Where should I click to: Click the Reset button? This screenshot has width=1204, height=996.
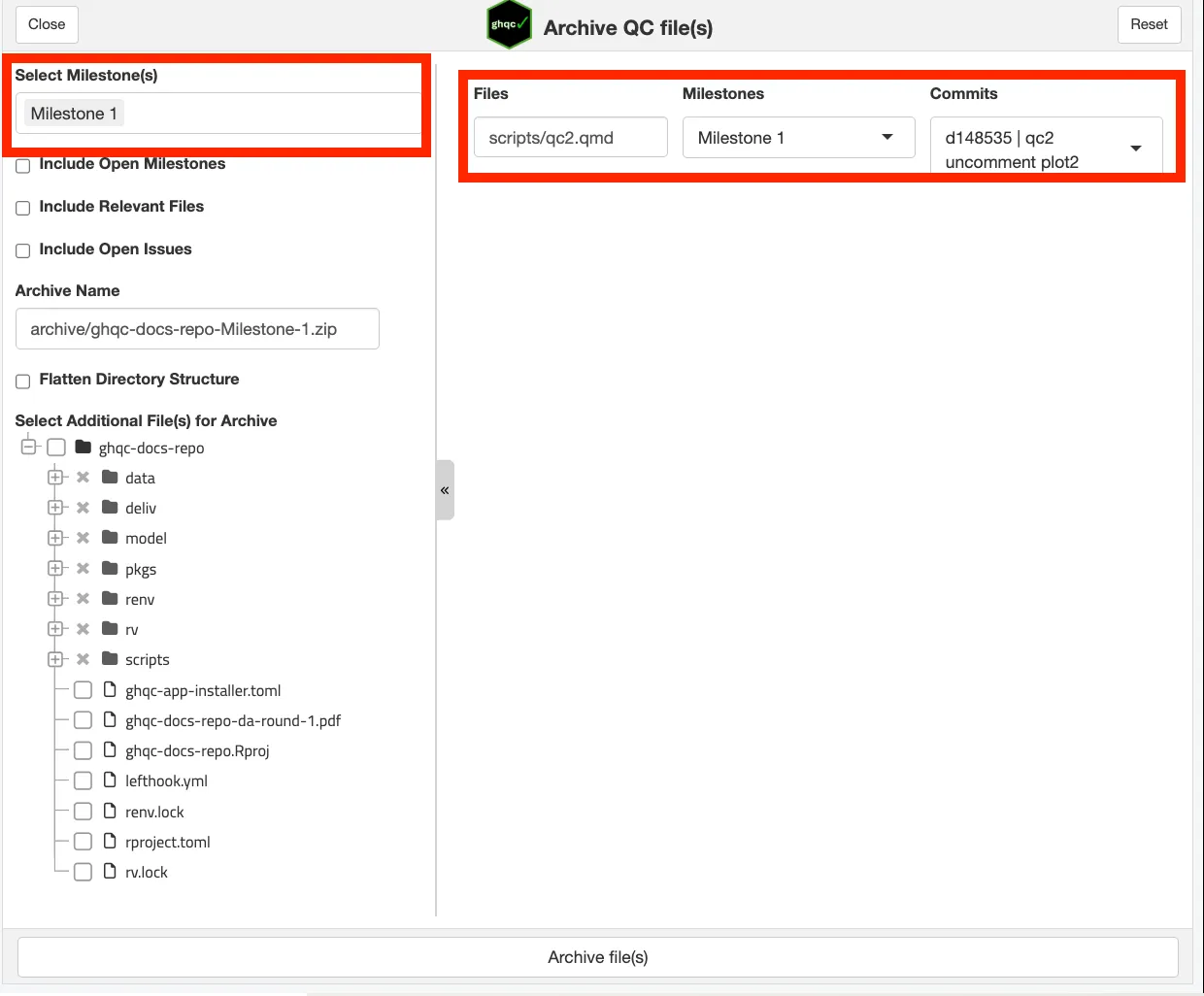1149,24
